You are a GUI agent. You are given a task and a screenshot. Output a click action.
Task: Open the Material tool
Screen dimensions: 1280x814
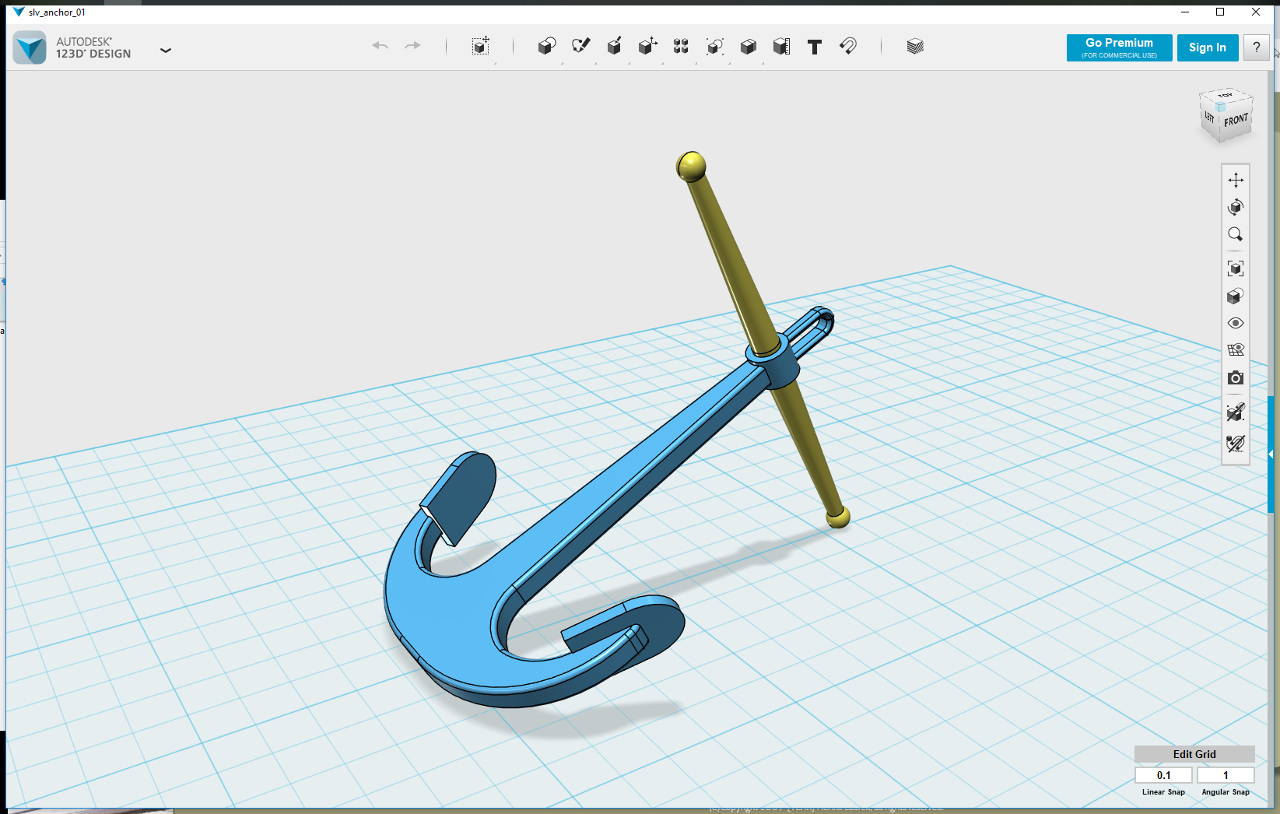pos(915,46)
